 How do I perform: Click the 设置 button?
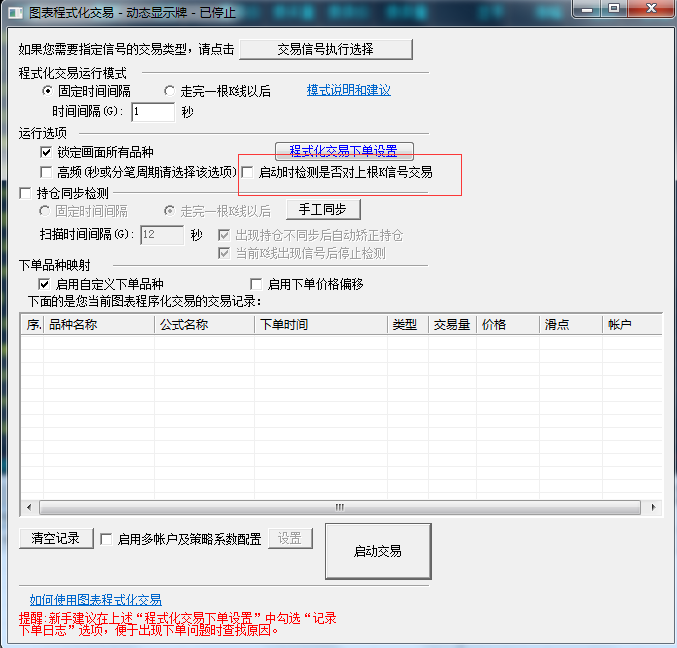(290, 538)
